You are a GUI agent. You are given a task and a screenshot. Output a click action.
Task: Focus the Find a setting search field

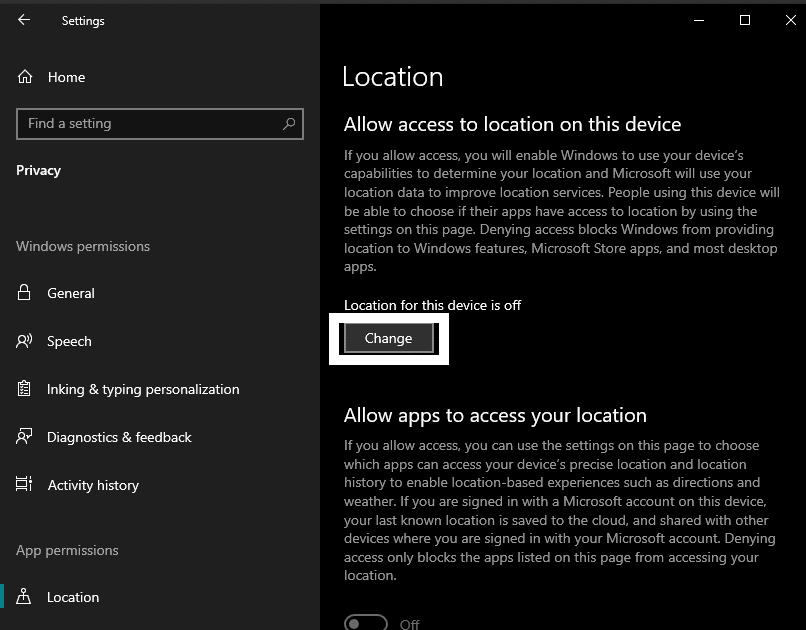pyautogui.click(x=150, y=124)
